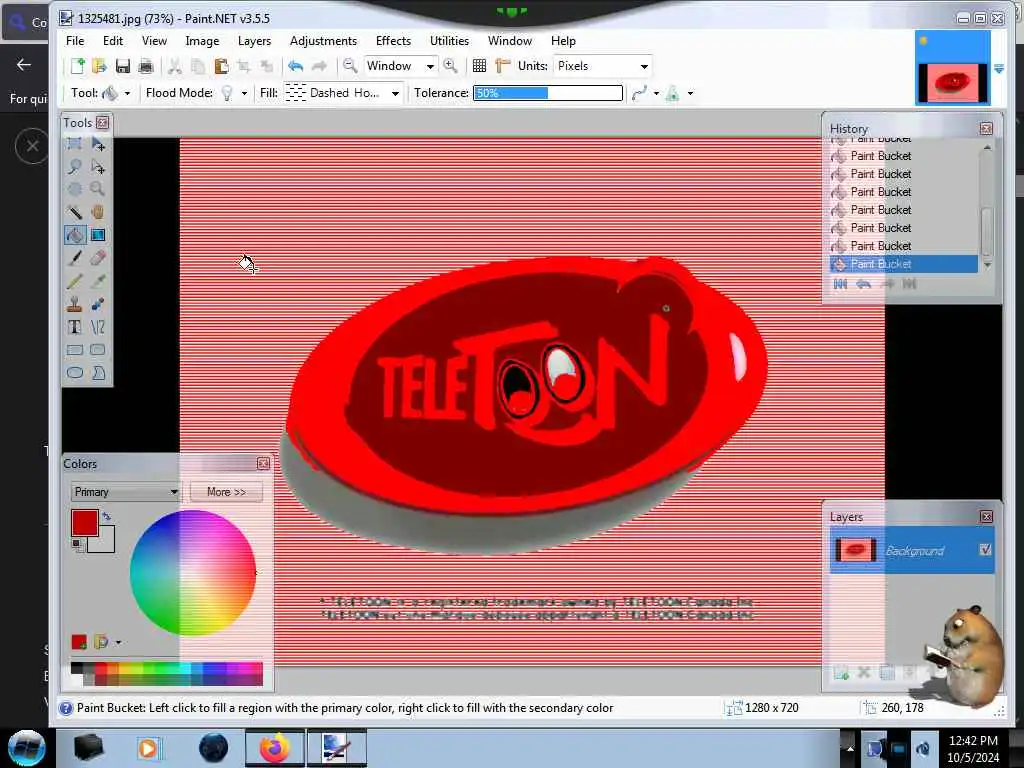Click the history step-back Undo button

pyautogui.click(x=863, y=283)
